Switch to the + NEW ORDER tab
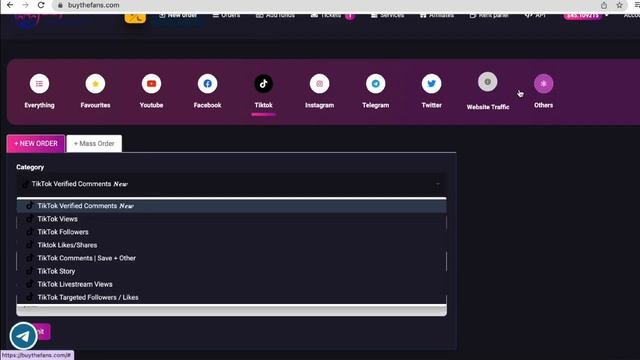 tap(36, 144)
